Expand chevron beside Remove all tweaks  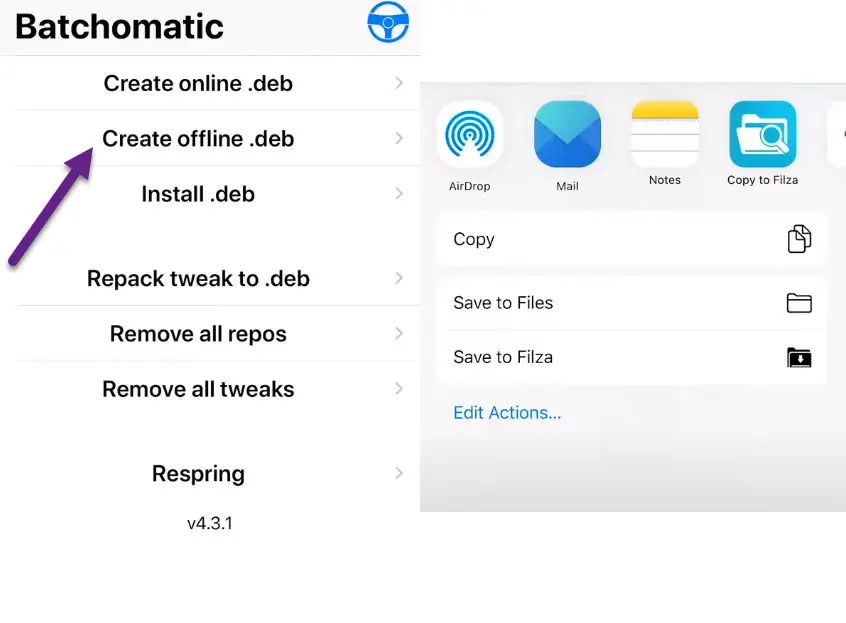point(399,388)
